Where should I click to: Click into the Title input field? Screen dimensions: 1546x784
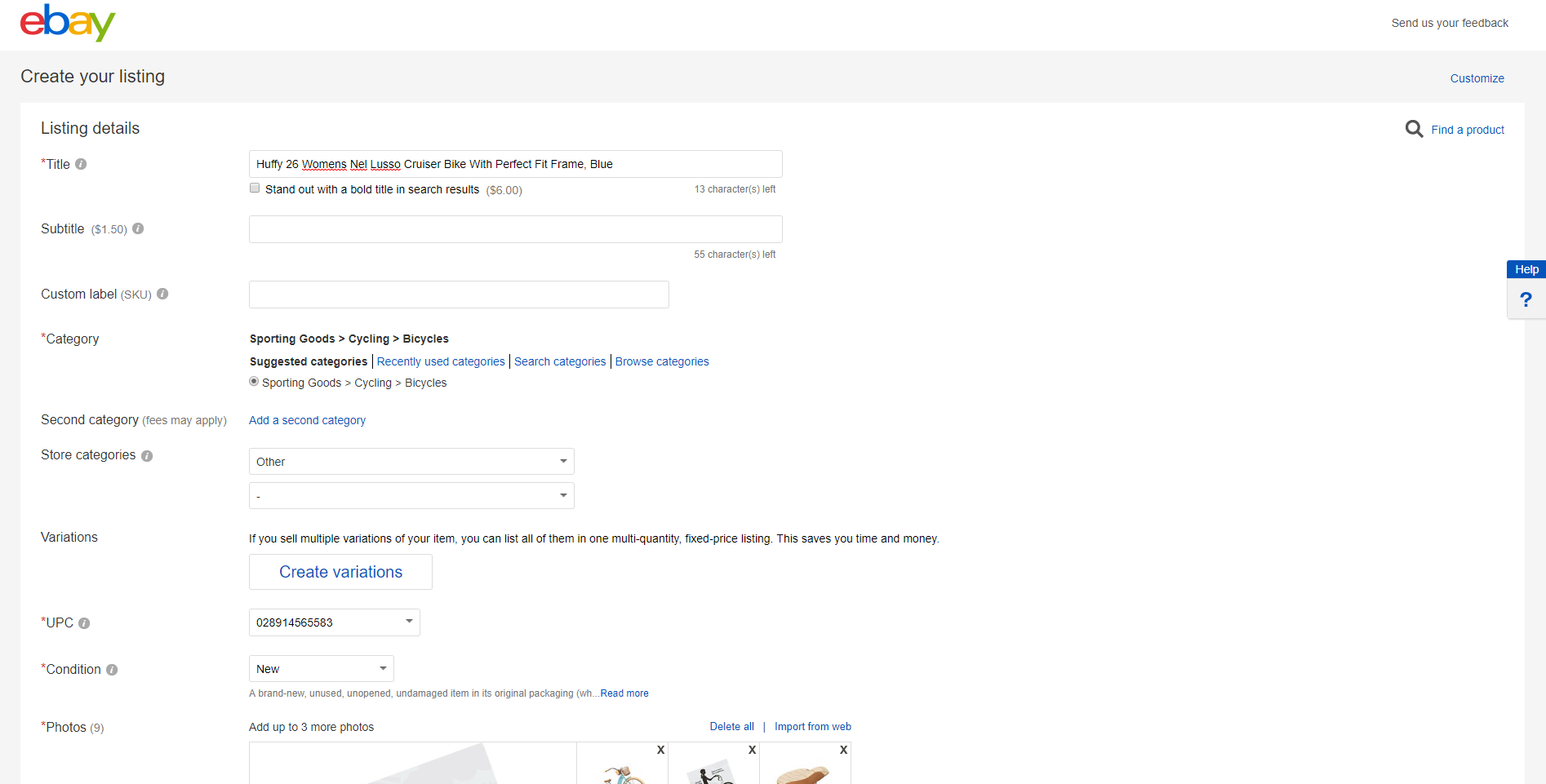click(x=516, y=164)
